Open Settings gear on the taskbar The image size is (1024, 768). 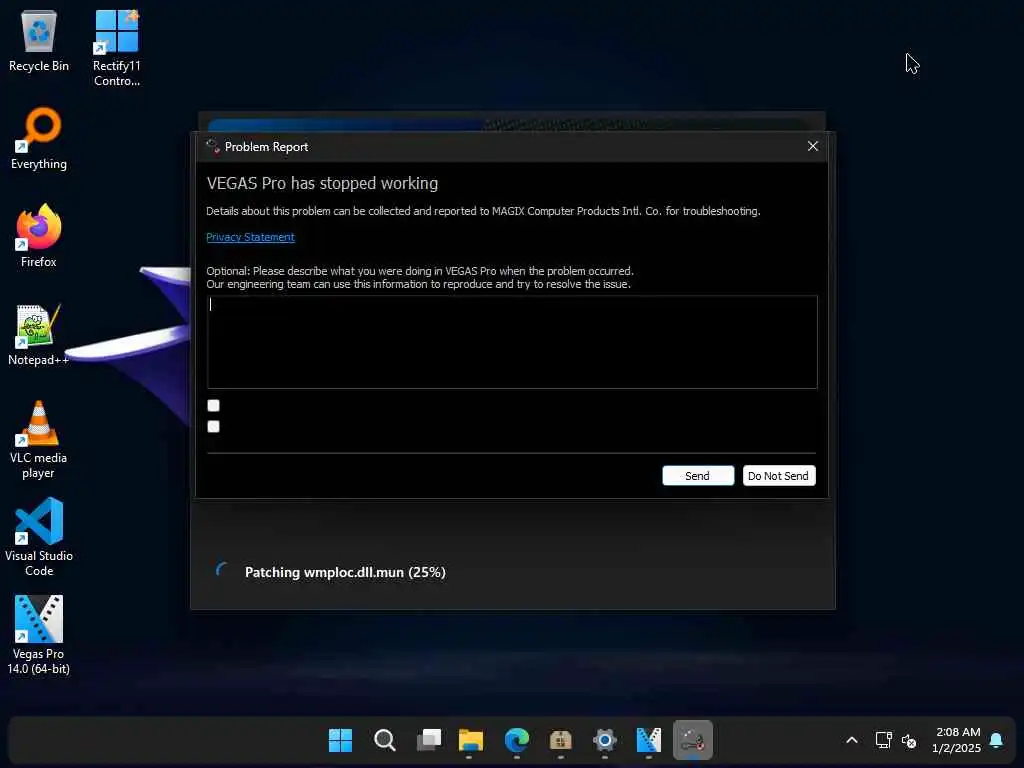pos(605,740)
